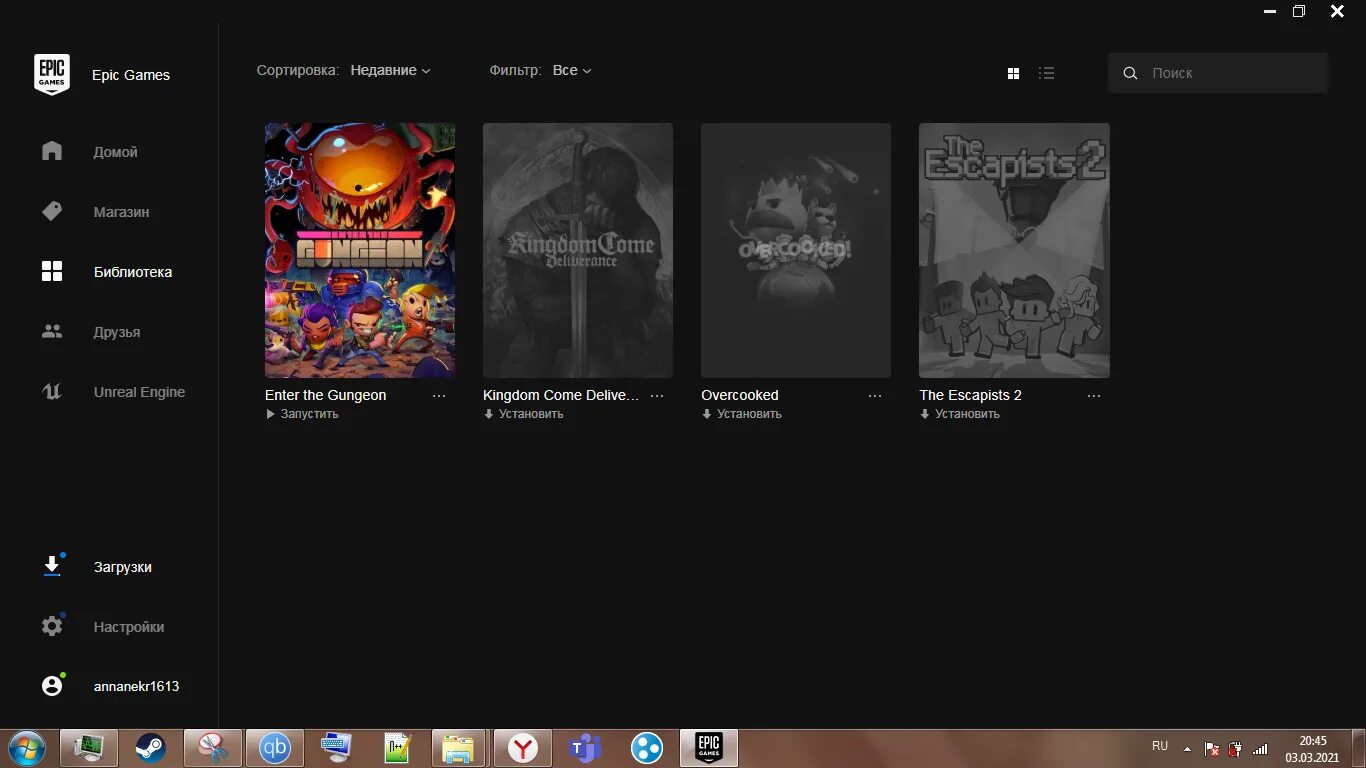Click the Overcooked cover art

pyautogui.click(x=796, y=250)
